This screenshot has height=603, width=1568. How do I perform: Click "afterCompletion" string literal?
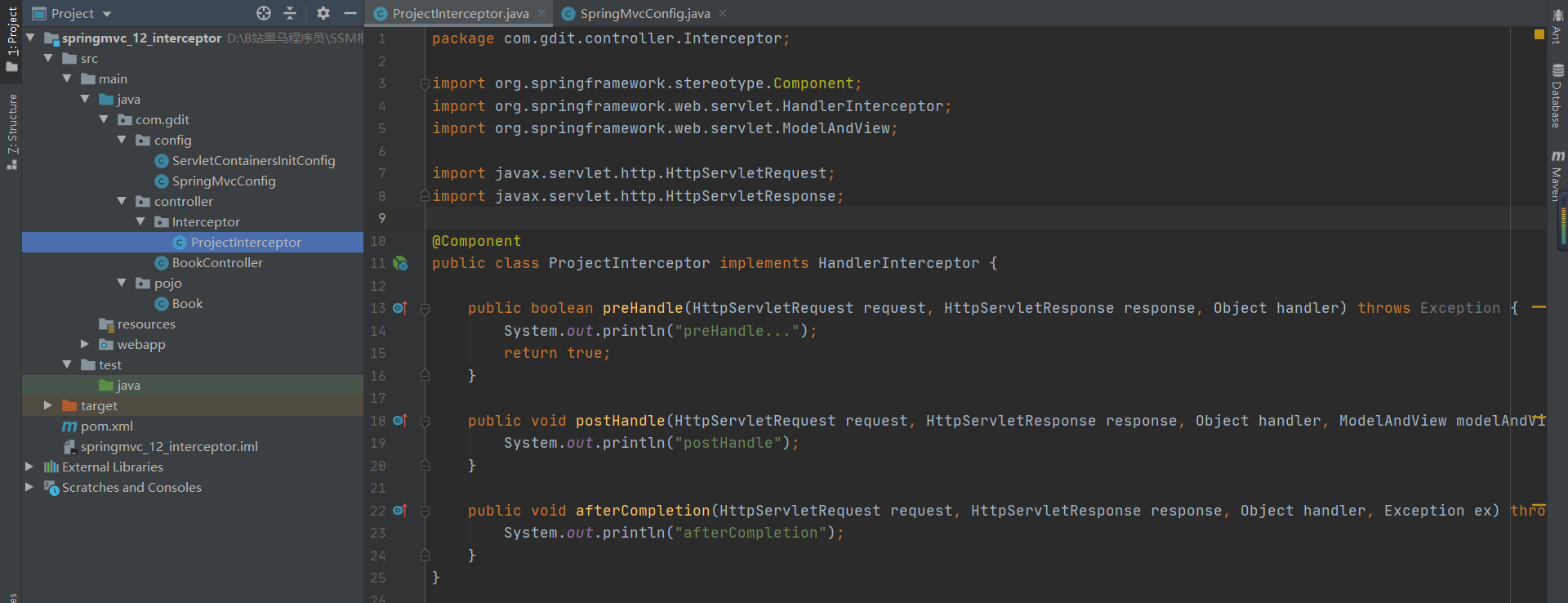[751, 533]
